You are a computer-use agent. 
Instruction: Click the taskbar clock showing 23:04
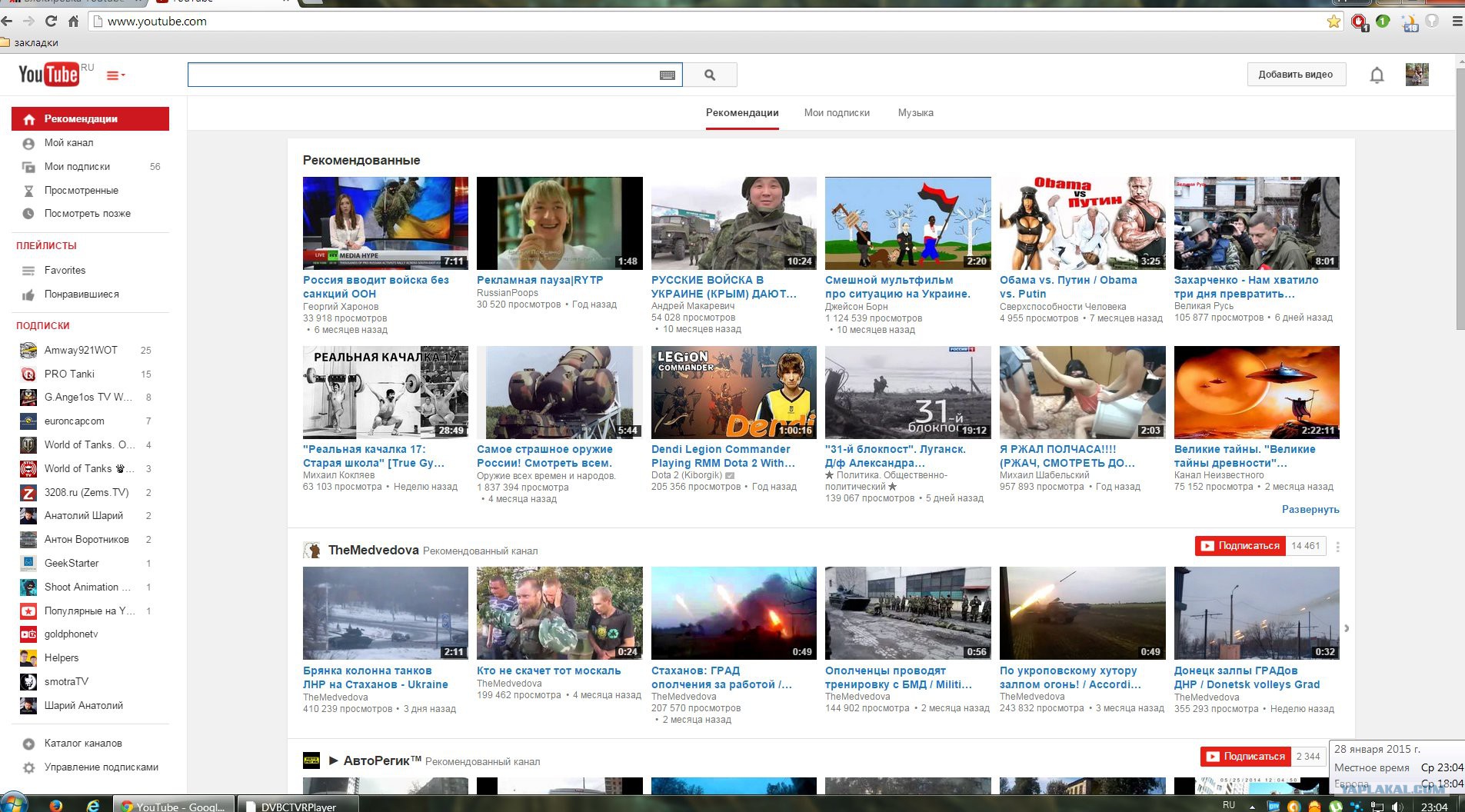pyautogui.click(x=1434, y=807)
